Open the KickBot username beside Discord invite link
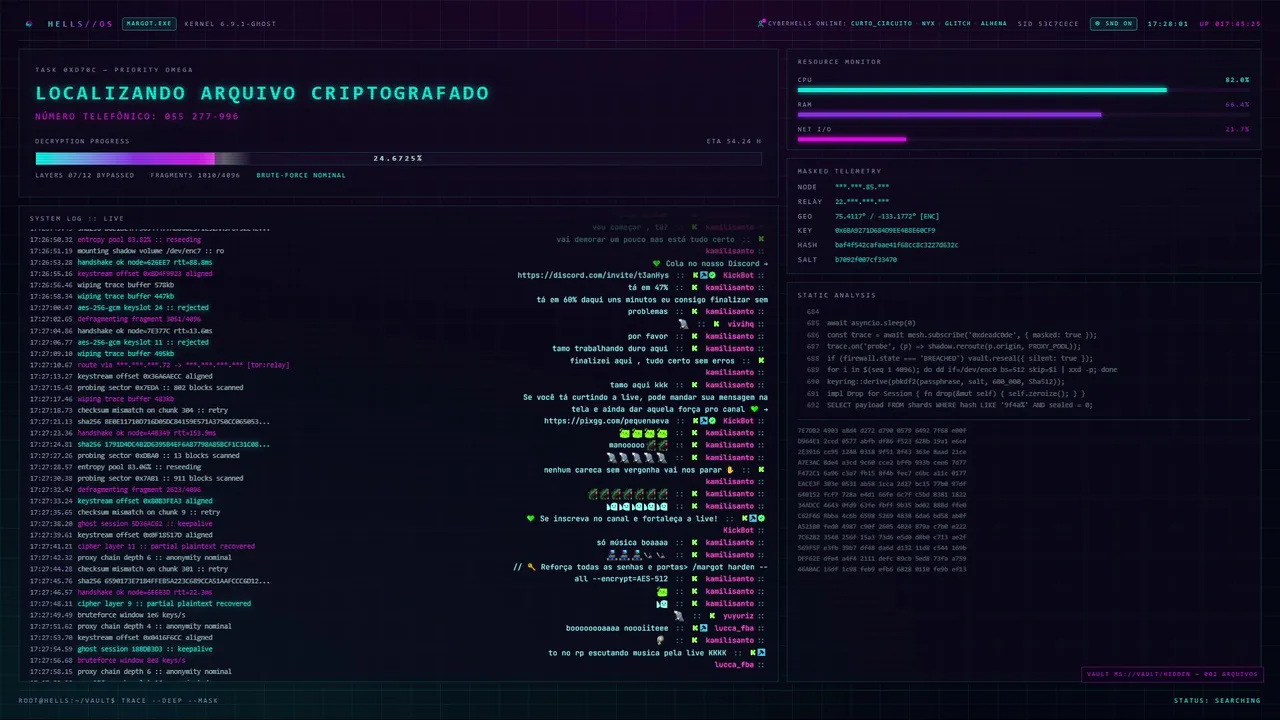The height and width of the screenshot is (720, 1280). 739,275
